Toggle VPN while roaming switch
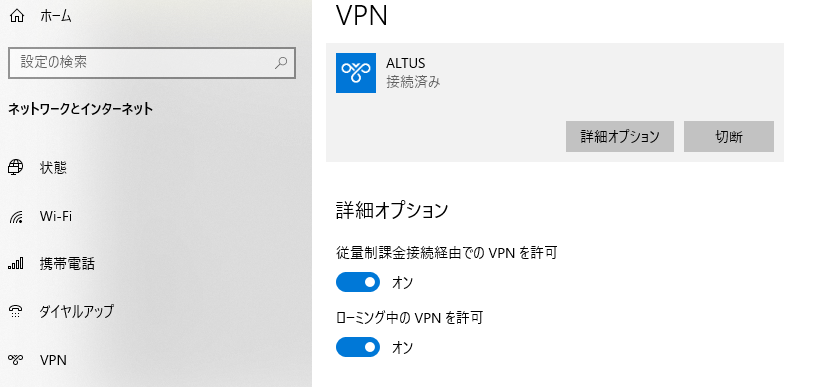This screenshot has width=822, height=387. tap(358, 347)
